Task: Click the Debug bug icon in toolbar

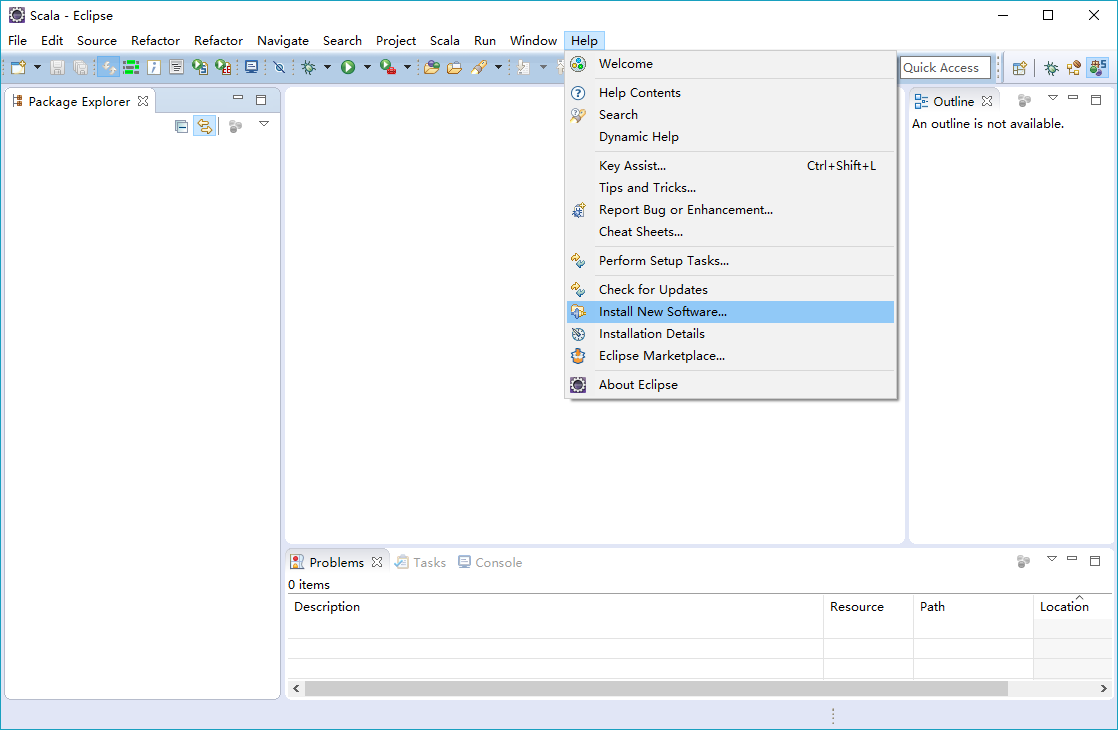Action: coord(309,68)
